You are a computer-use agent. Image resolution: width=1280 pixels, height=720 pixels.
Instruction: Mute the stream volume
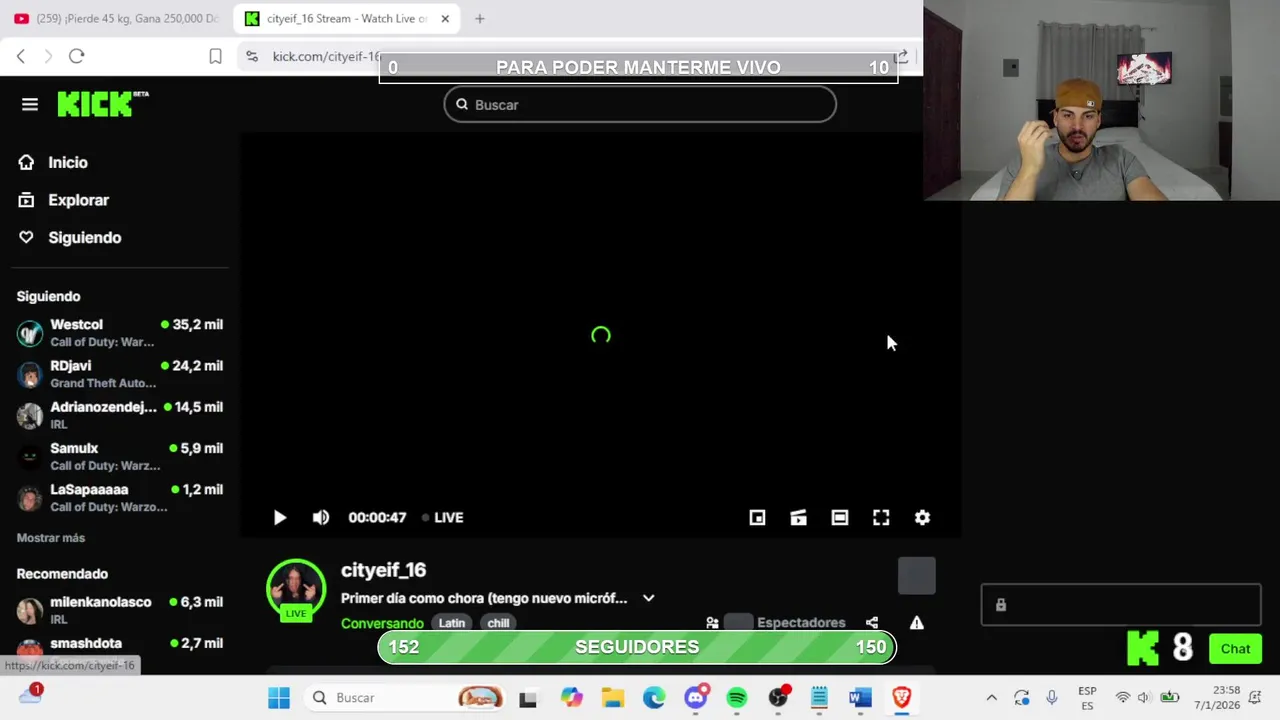[321, 517]
